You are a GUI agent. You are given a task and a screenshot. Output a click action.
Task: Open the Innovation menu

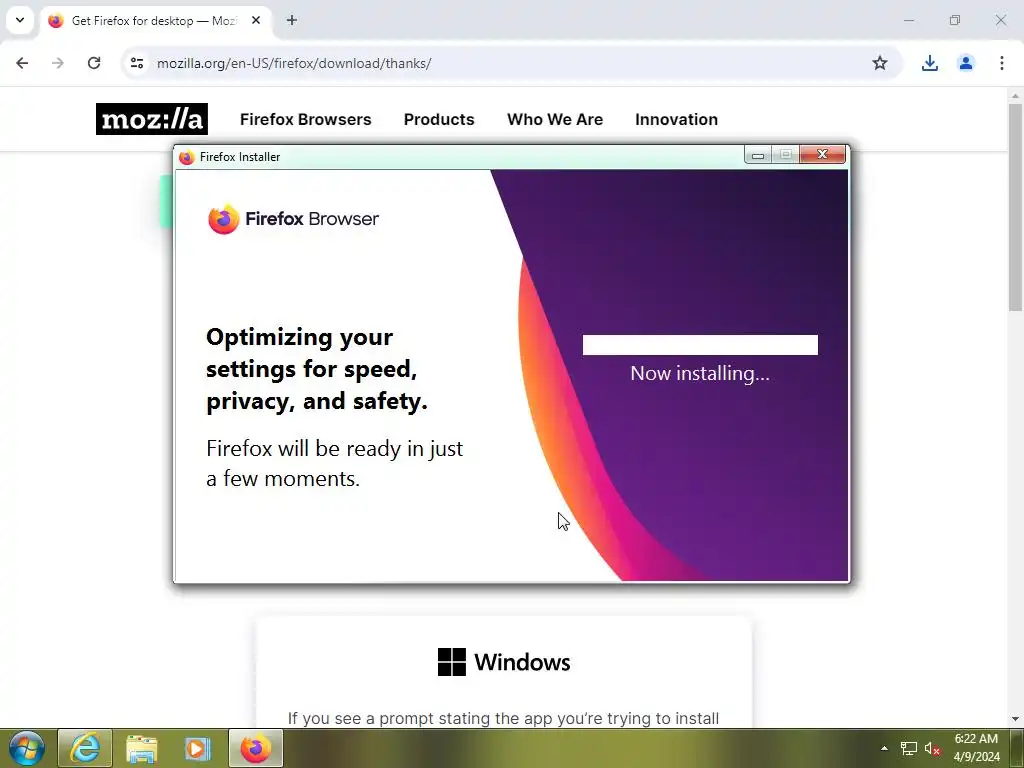(x=676, y=120)
